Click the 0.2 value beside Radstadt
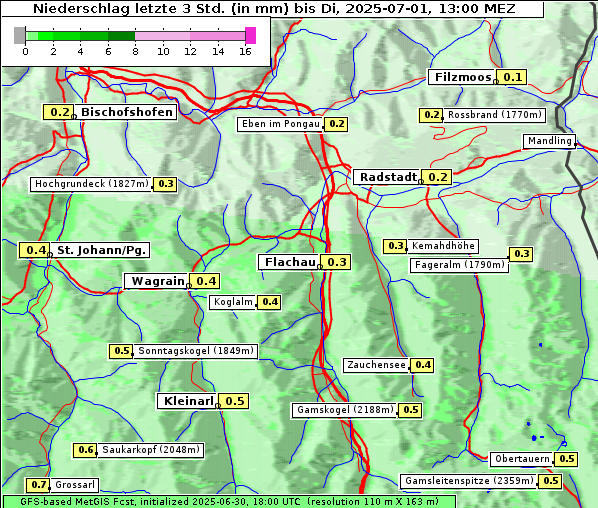The height and width of the screenshot is (508, 598). (x=437, y=177)
